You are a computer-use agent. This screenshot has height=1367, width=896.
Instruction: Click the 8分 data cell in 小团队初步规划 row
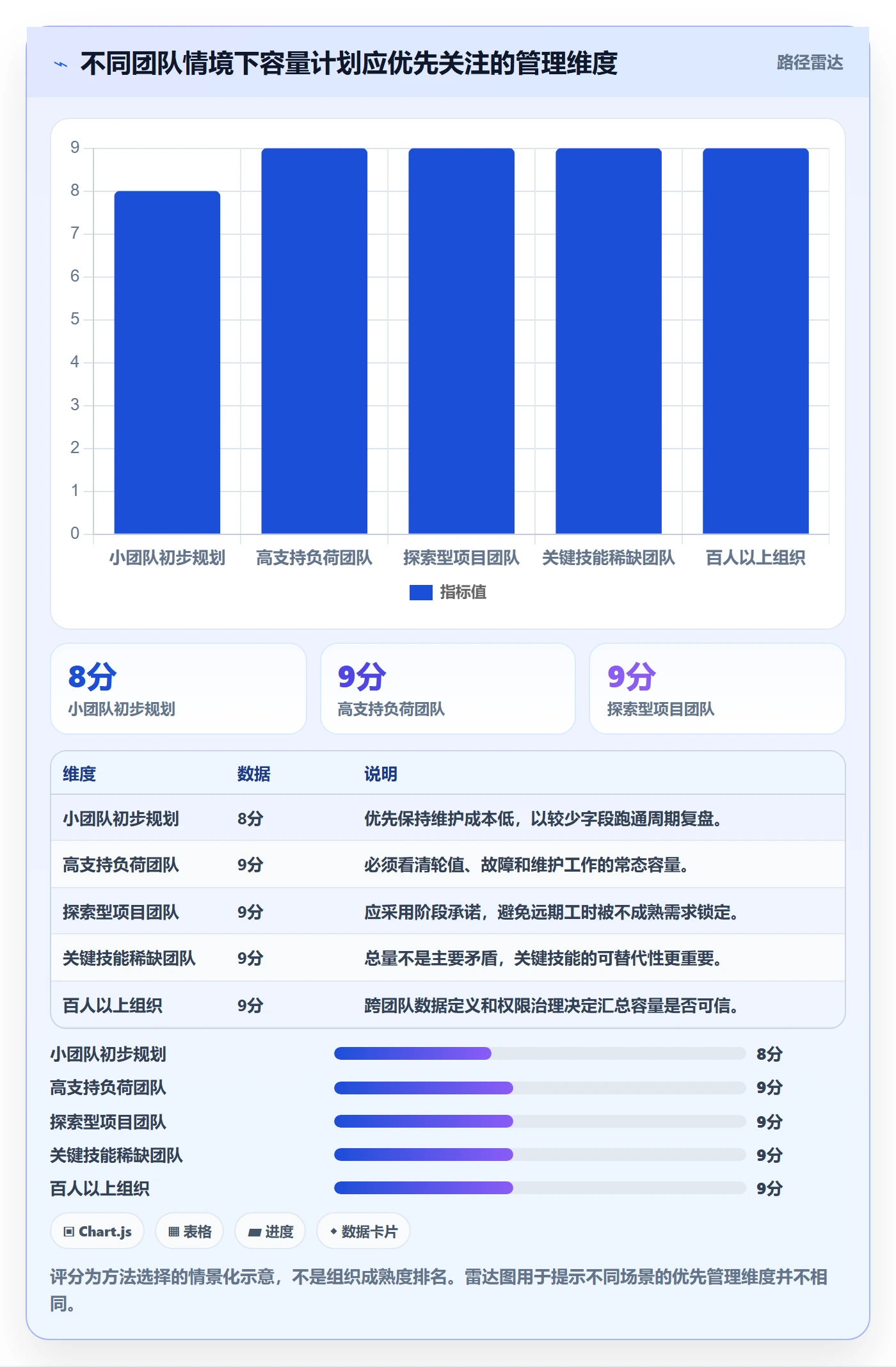pyautogui.click(x=250, y=819)
